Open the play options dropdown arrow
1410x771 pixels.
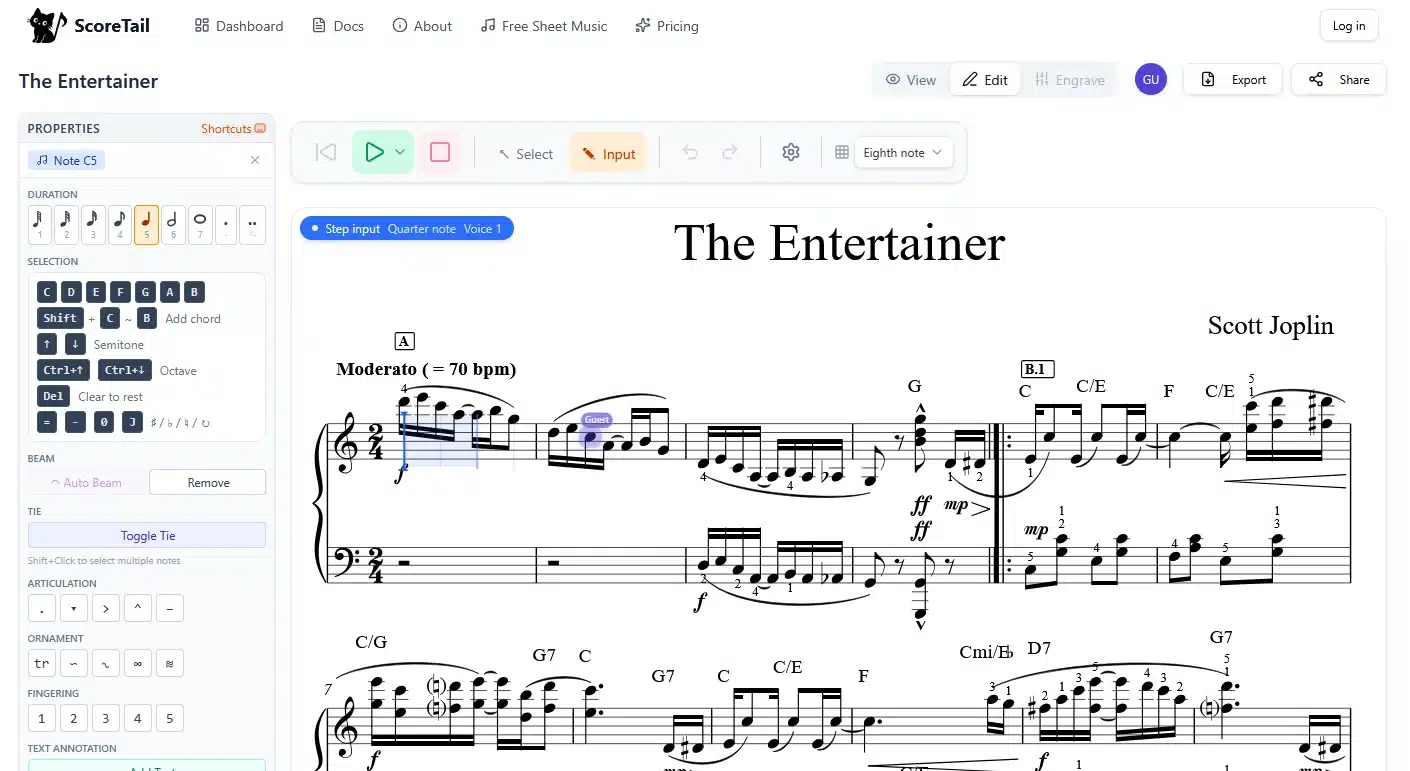[x=400, y=152]
